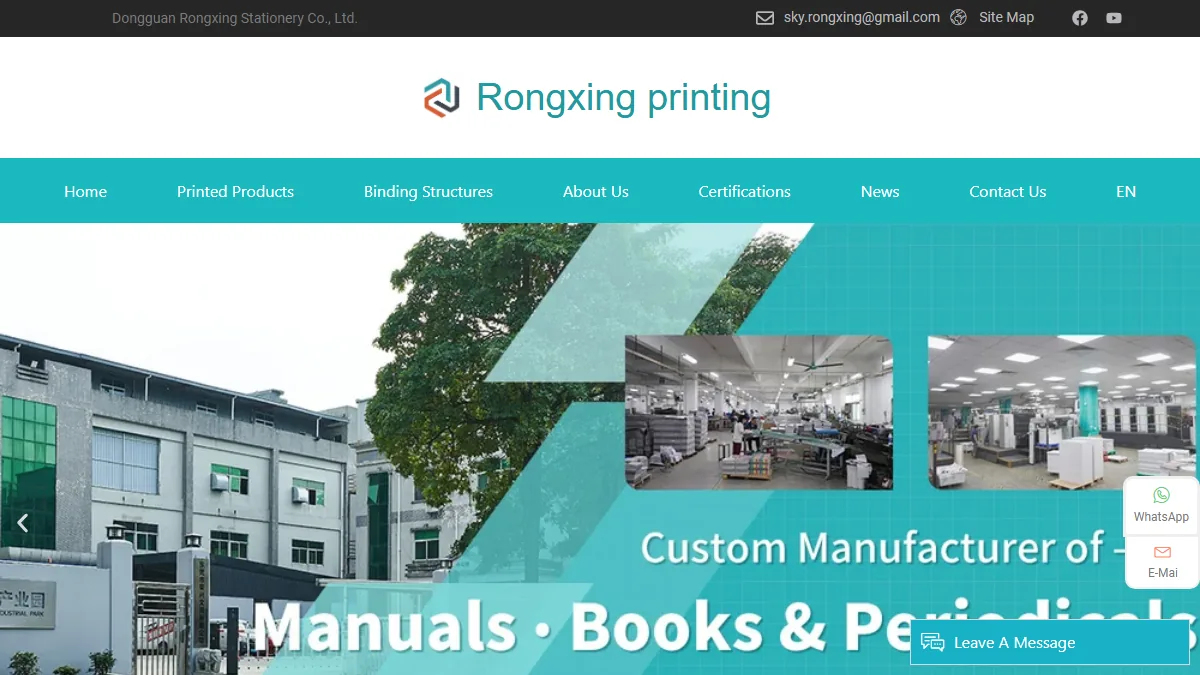Image resolution: width=1200 pixels, height=675 pixels.
Task: Click the WhatsApp label in side widget
Action: 1161,517
